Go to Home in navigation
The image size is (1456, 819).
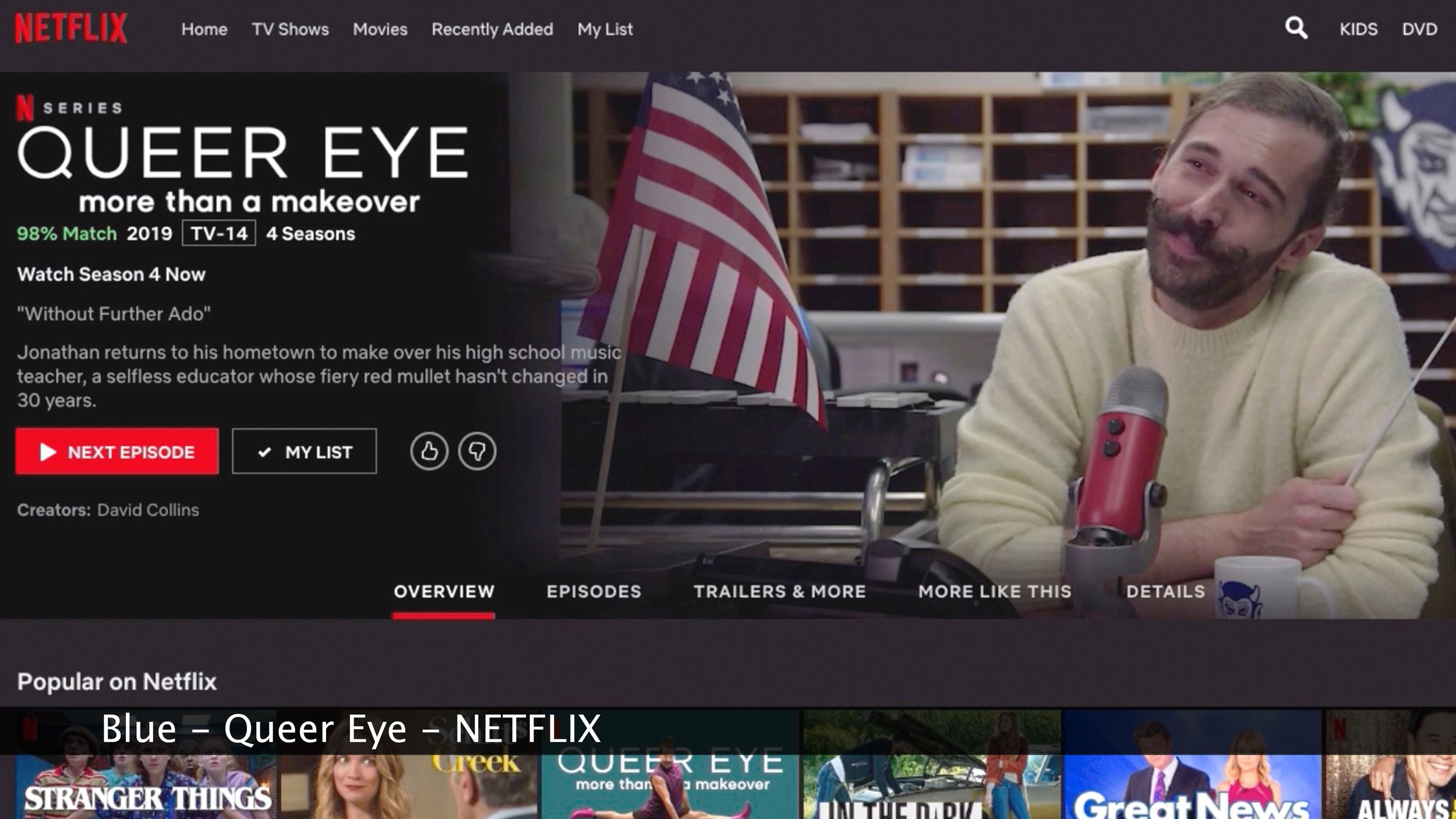(x=204, y=29)
